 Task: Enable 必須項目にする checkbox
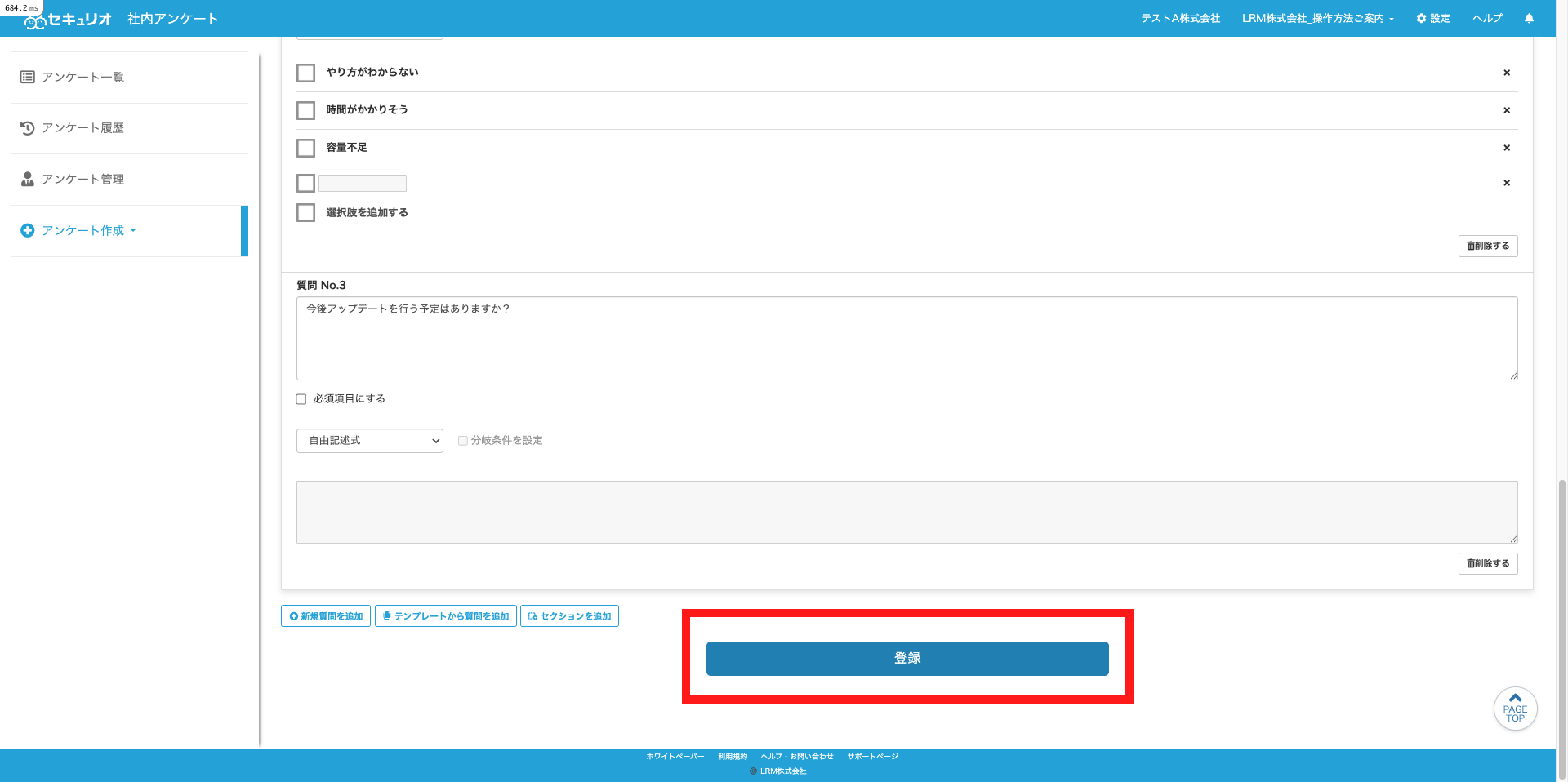(301, 399)
